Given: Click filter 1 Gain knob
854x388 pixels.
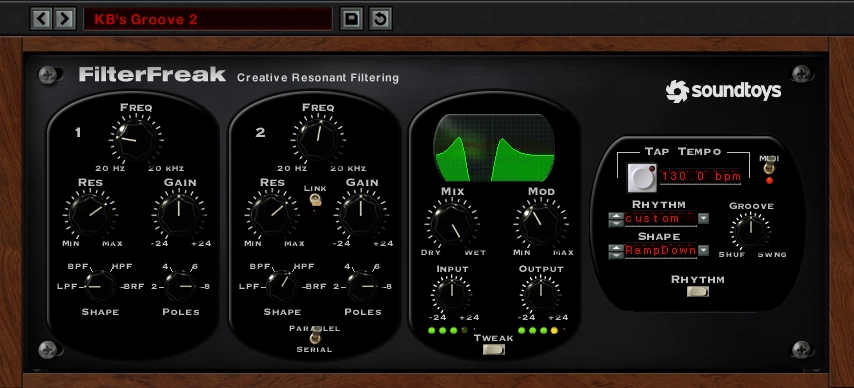Looking at the screenshot, I should pos(179,214).
